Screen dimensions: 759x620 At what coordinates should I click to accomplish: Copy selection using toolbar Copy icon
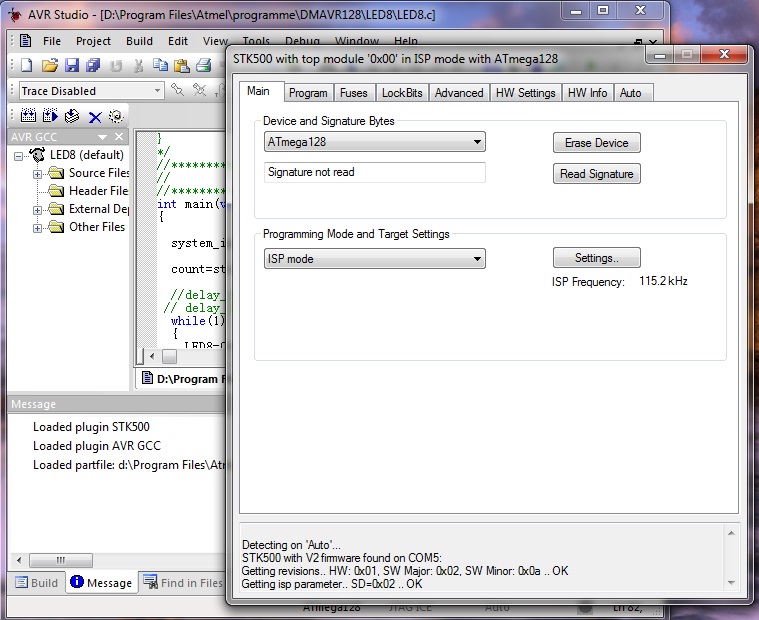point(160,65)
